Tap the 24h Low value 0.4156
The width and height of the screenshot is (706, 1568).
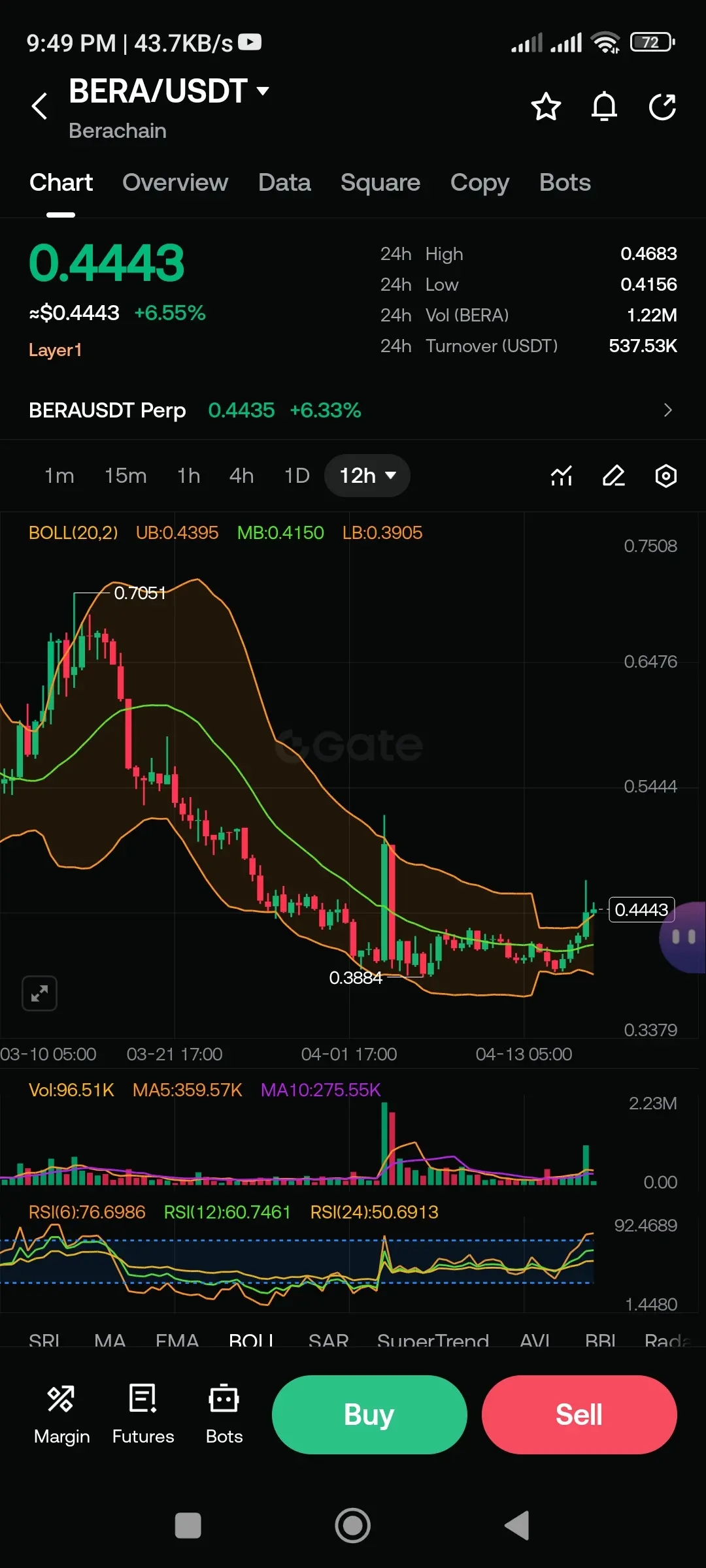pos(648,285)
